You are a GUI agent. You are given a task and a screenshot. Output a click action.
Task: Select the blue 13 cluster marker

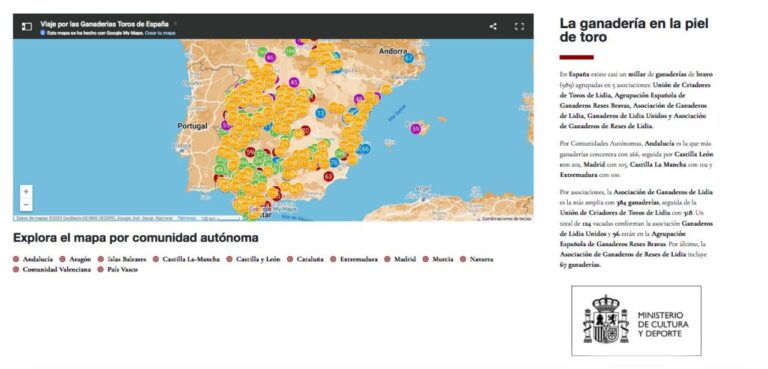(320, 113)
